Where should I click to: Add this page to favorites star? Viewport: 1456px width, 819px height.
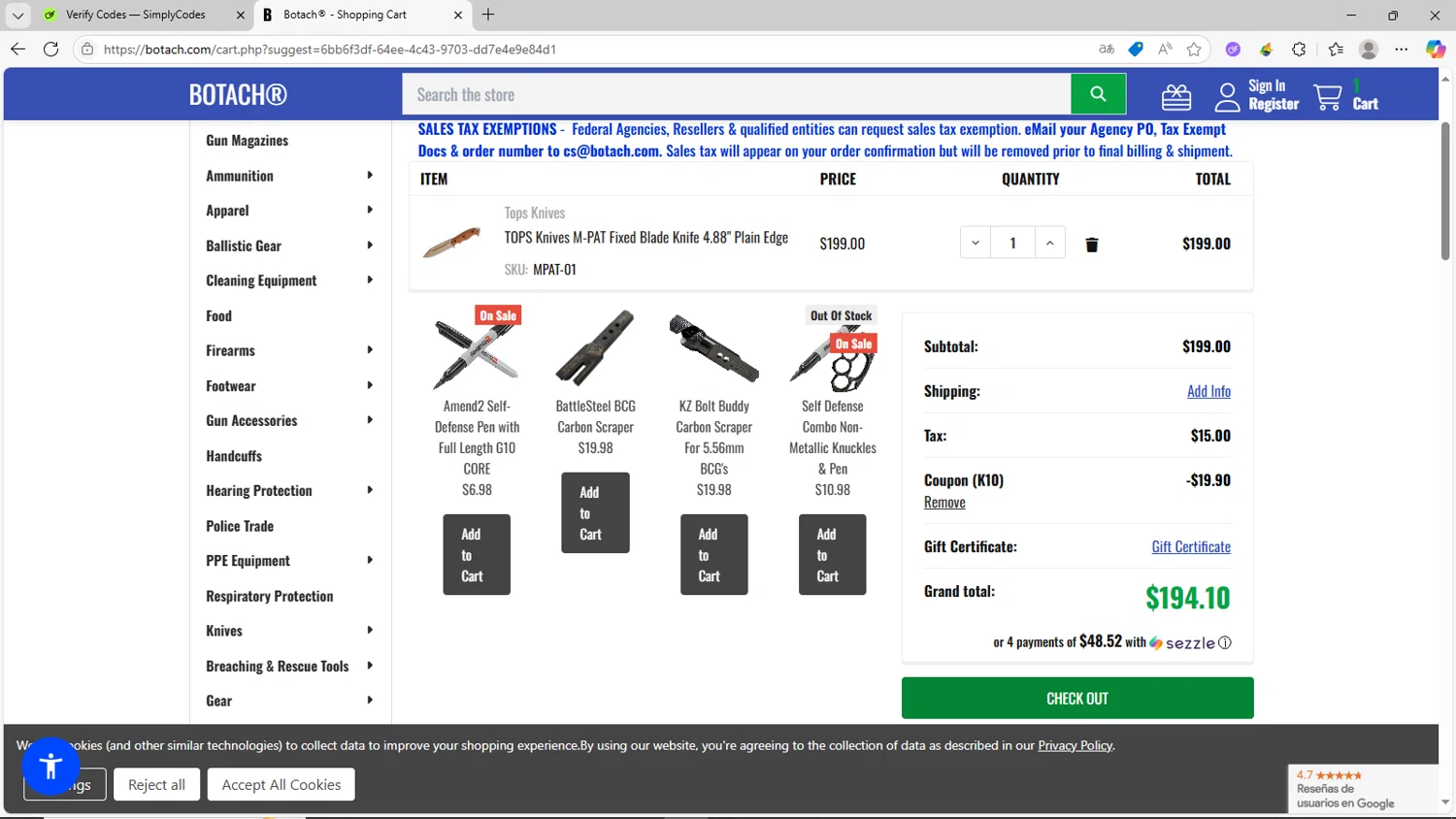tap(1194, 49)
